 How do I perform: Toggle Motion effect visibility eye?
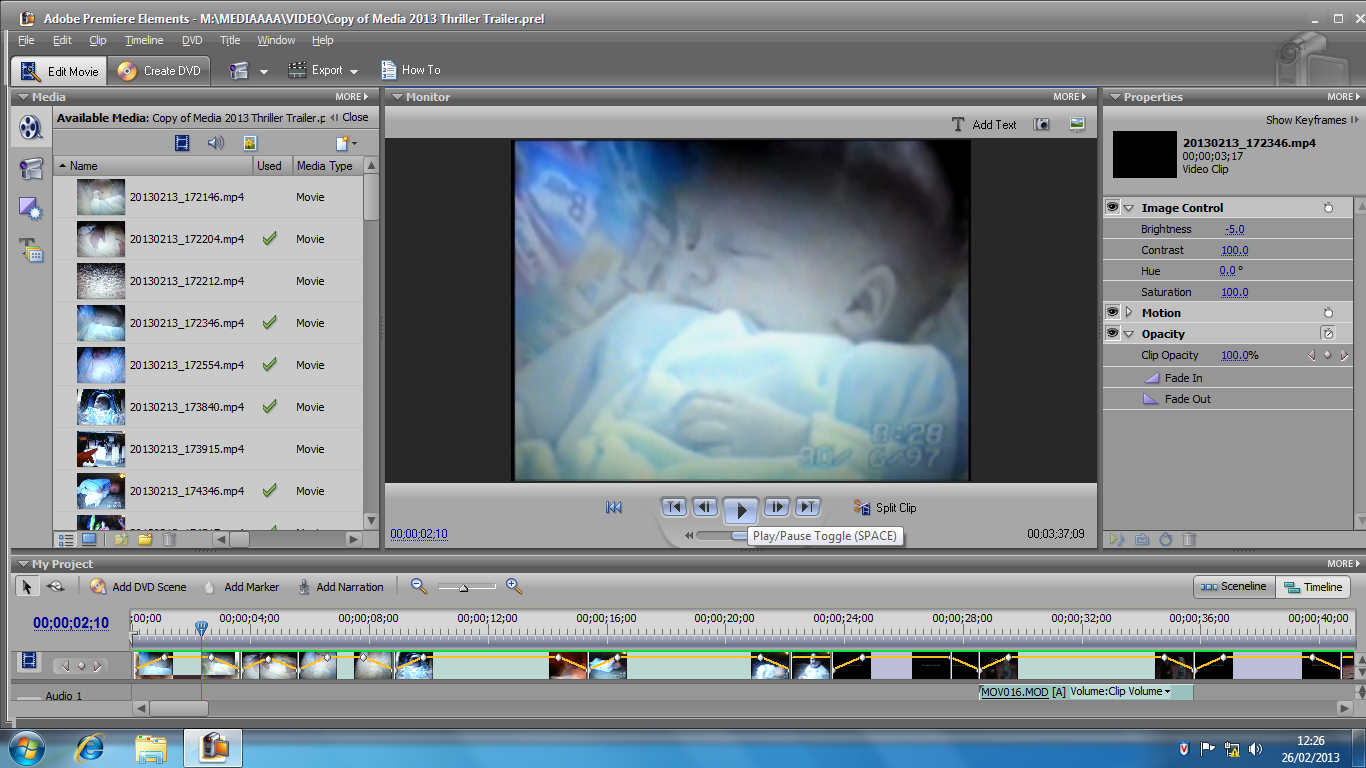(1112, 313)
